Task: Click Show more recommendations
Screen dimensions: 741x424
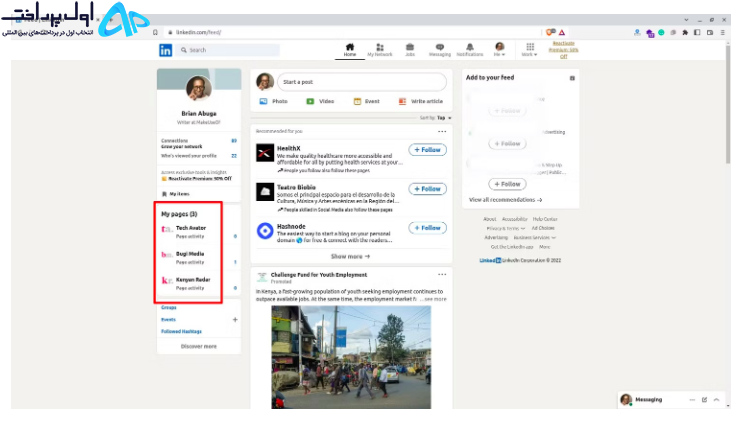Action: [351, 256]
